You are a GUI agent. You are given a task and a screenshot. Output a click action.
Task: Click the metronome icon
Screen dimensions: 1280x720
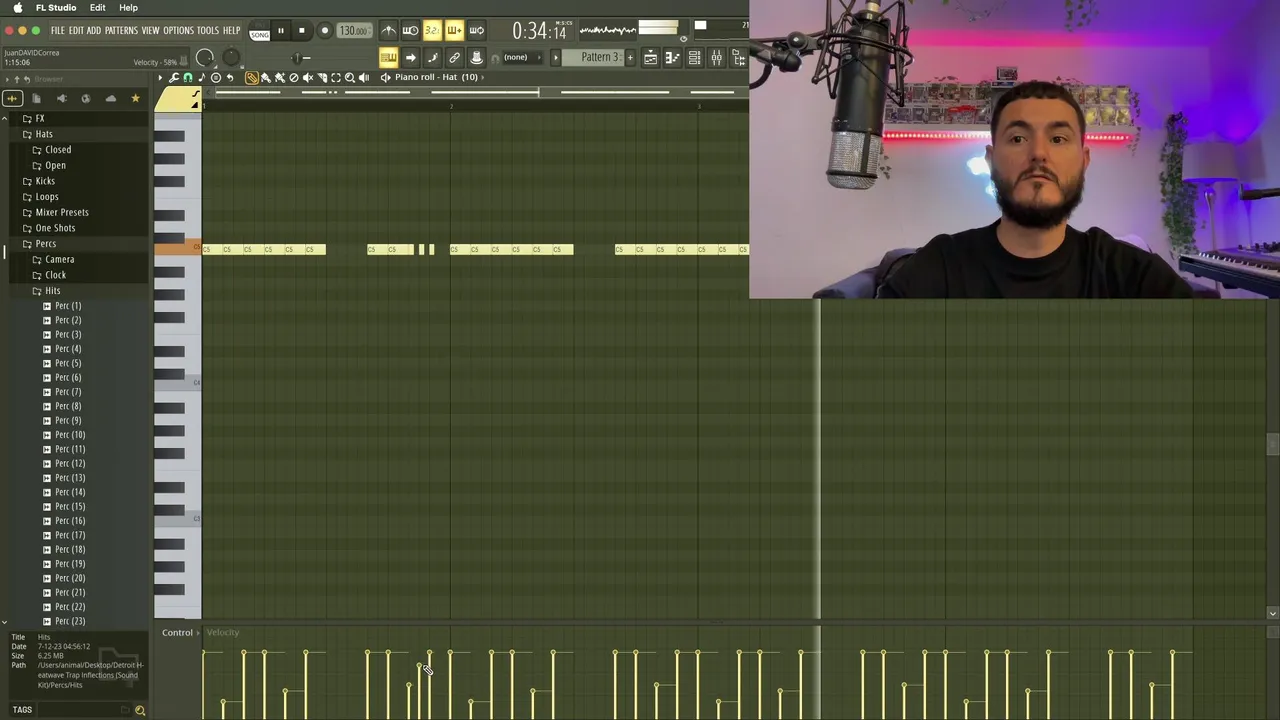coord(388,30)
